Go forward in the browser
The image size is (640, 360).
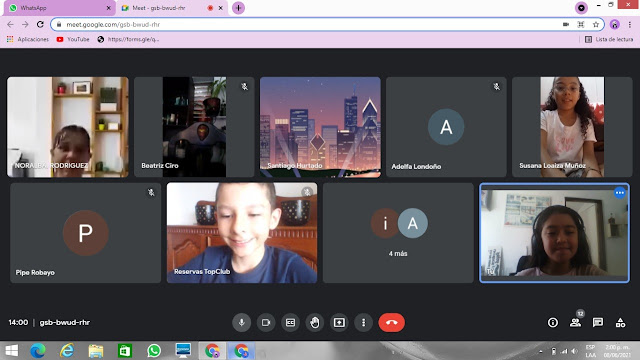pyautogui.click(x=25, y=24)
